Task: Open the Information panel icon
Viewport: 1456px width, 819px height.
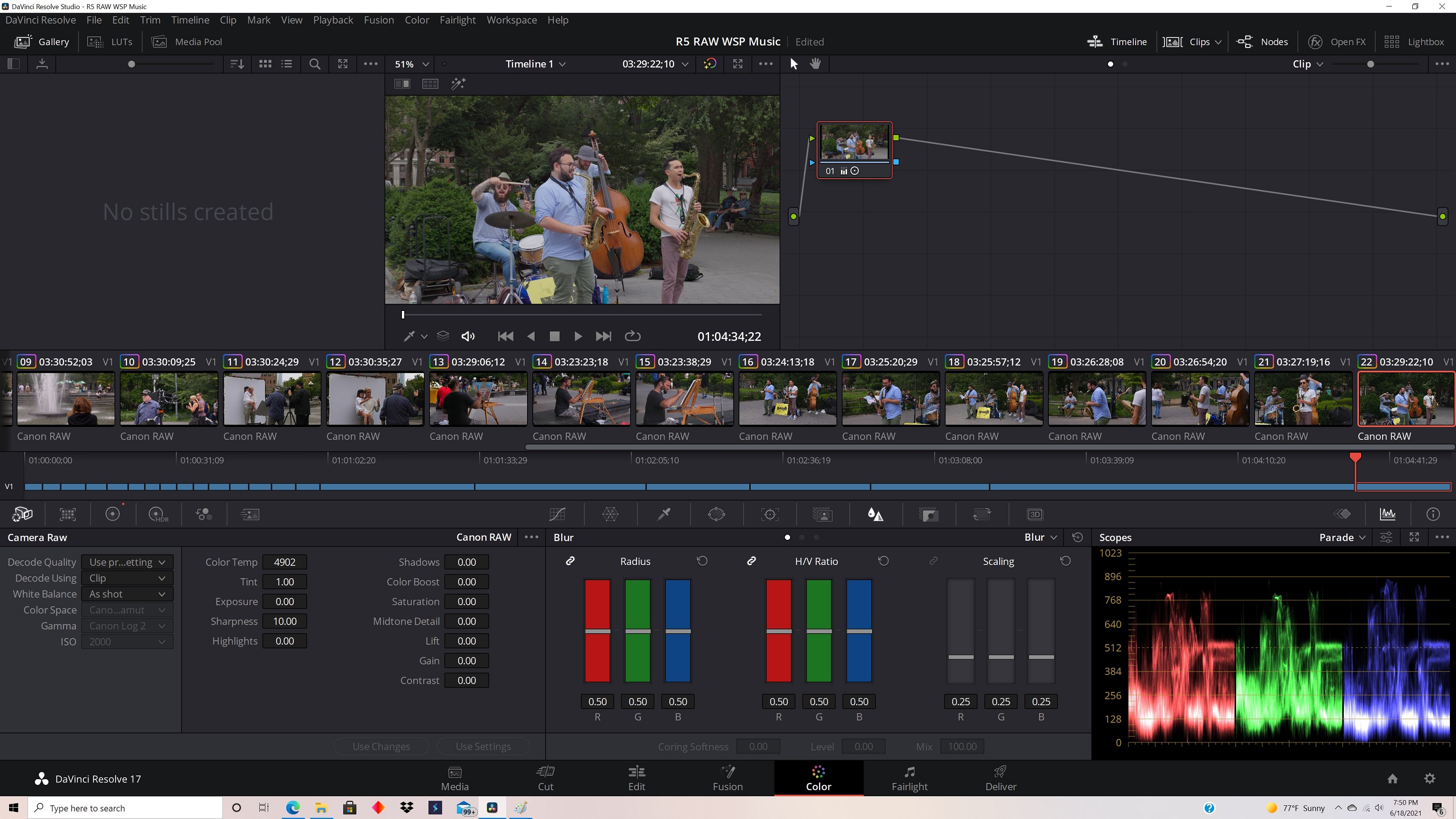Action: point(1433,514)
